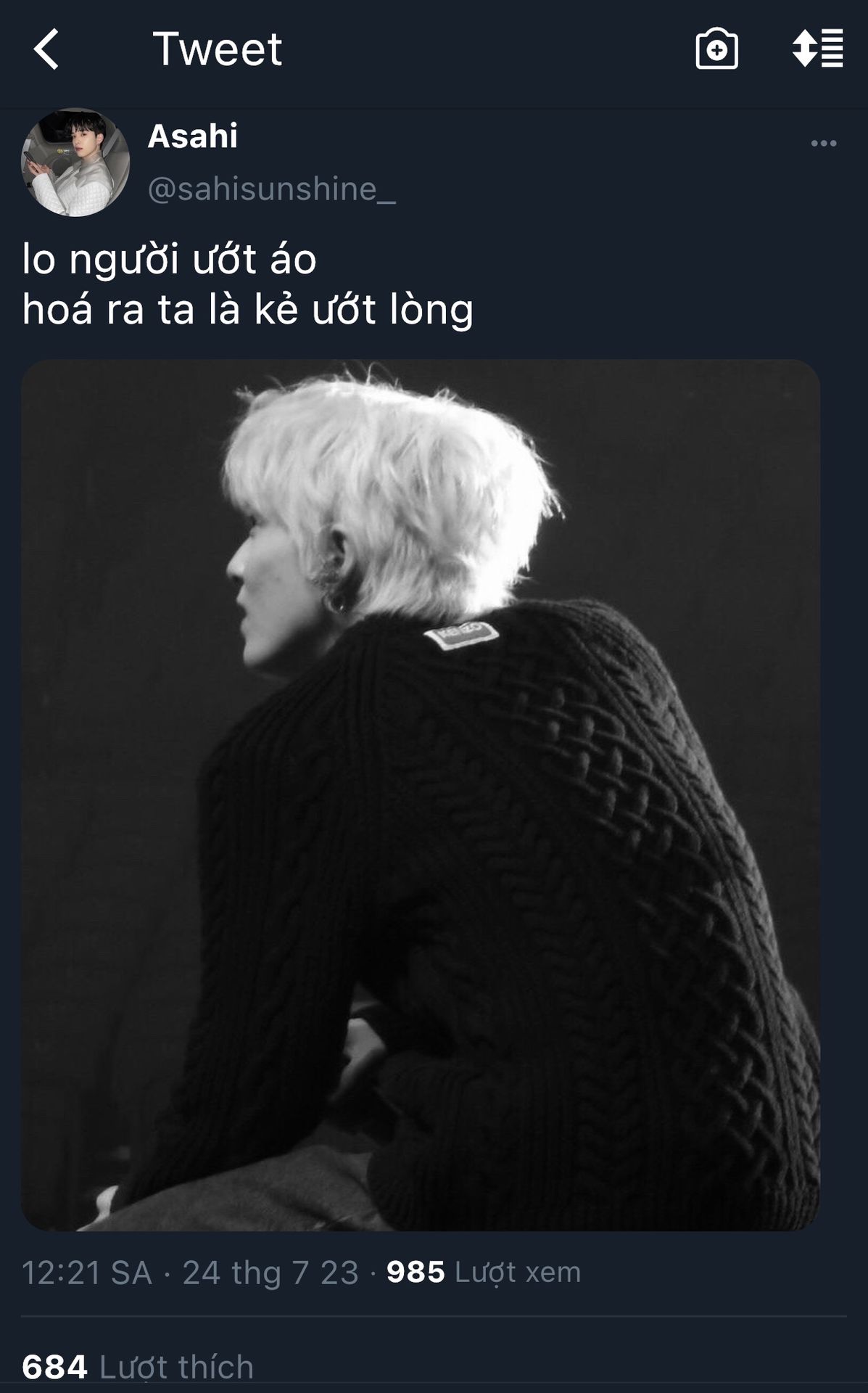Select the line "lo người ướt áo"
This screenshot has width=868, height=1393.
point(170,260)
